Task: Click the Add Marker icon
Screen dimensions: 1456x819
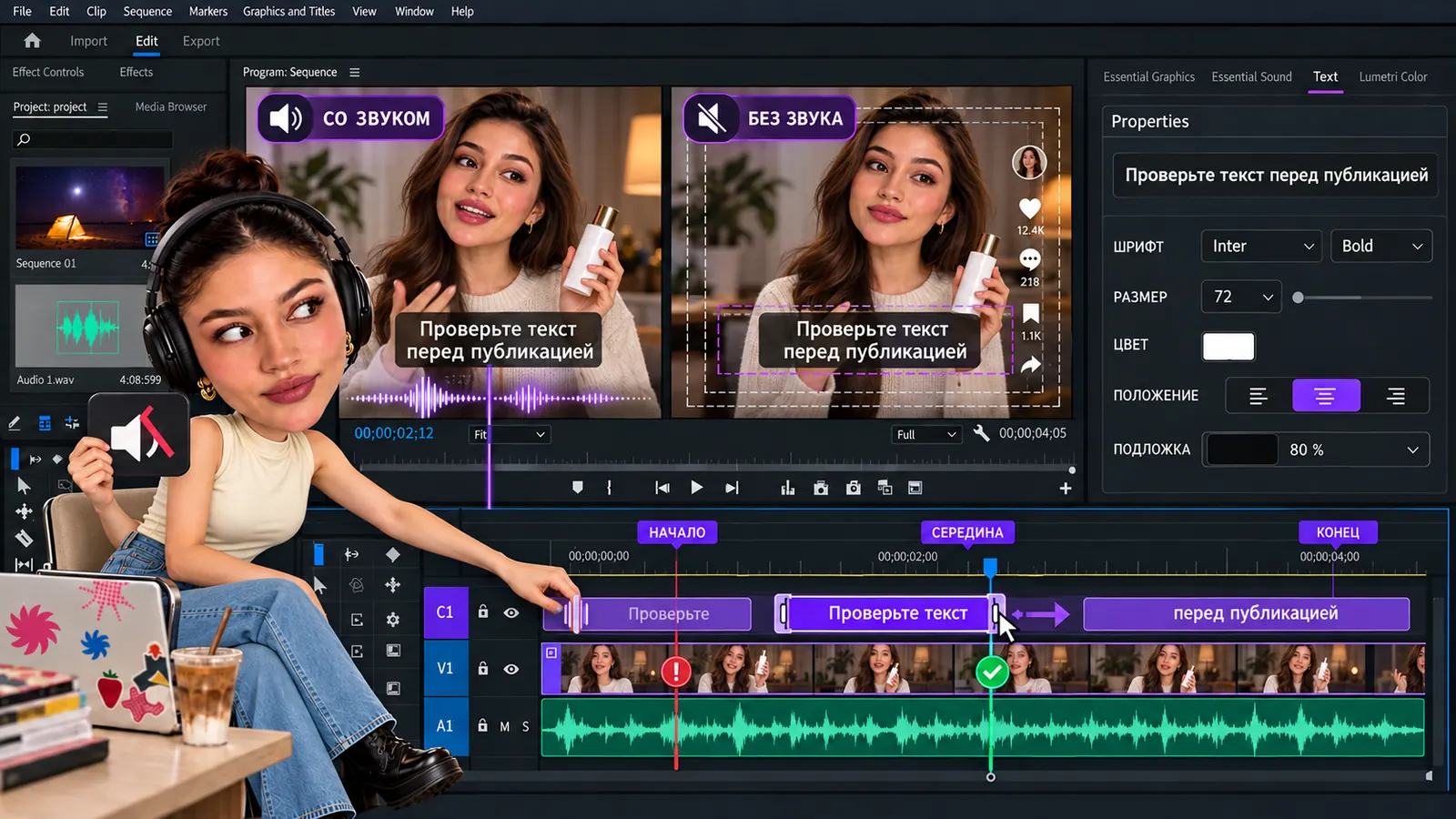Action: [x=577, y=488]
